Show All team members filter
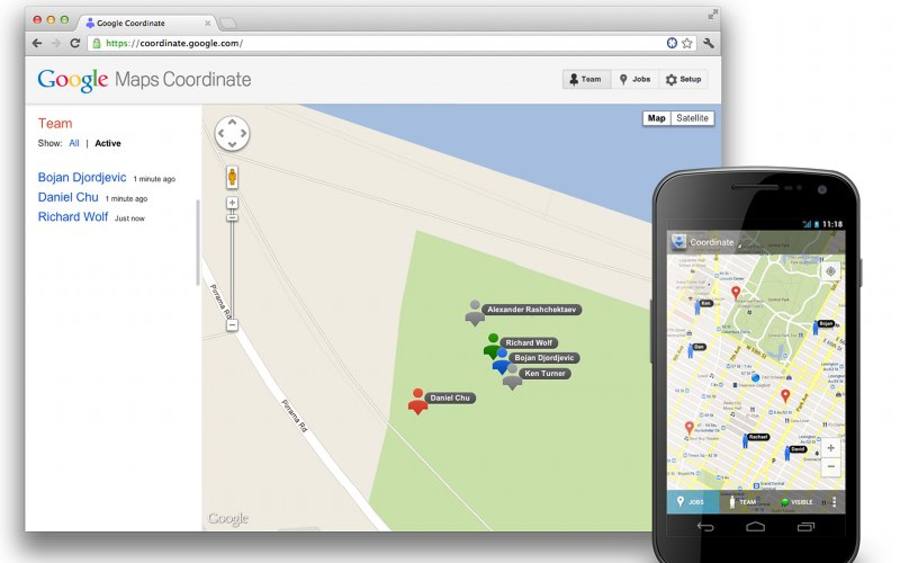 pos(74,143)
